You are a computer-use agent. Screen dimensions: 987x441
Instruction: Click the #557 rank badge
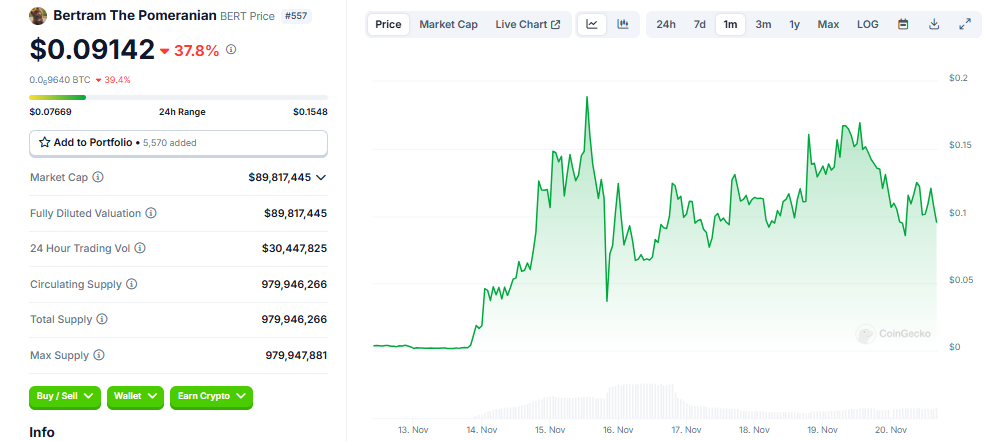pyautogui.click(x=296, y=16)
